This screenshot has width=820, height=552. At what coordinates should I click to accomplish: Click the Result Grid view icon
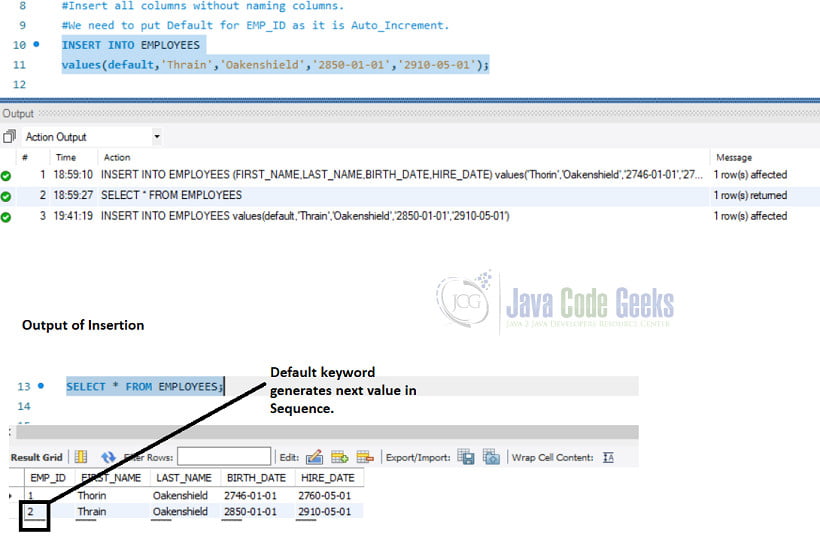(x=81, y=457)
